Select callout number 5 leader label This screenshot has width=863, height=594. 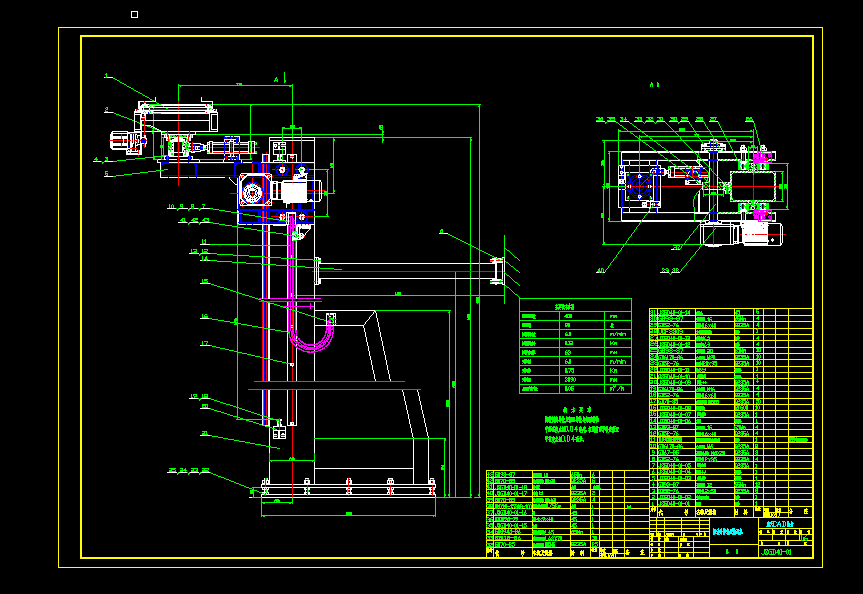click(107, 174)
